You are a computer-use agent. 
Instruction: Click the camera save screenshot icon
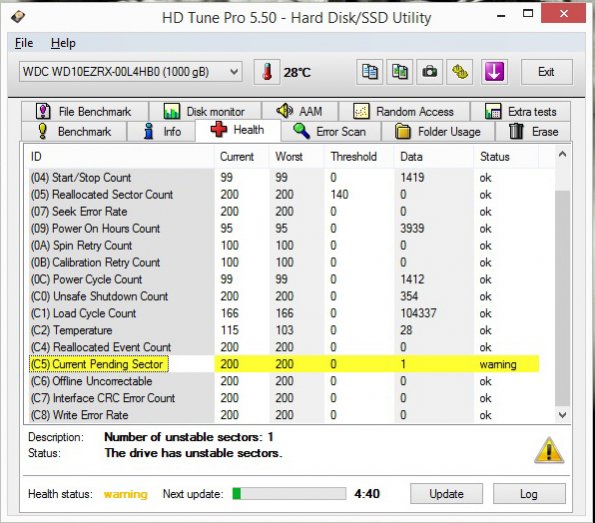tap(430, 72)
